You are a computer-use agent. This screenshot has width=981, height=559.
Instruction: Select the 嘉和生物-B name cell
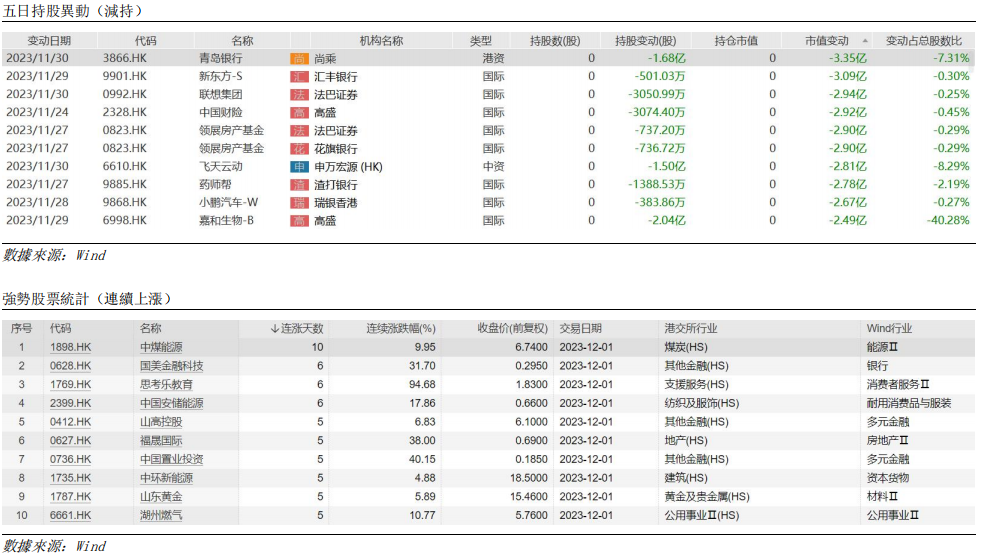click(x=226, y=220)
